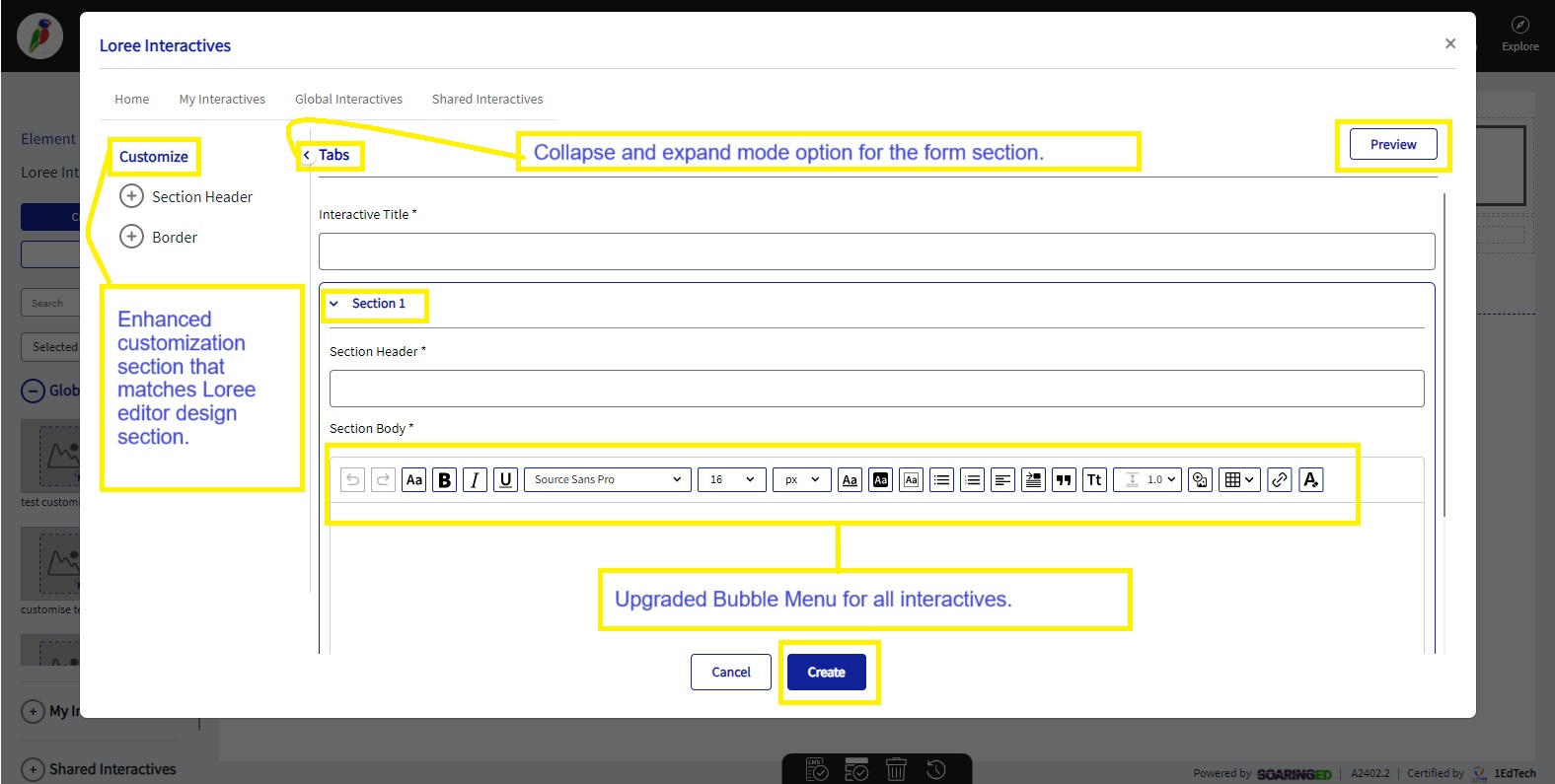Expand Shared Interactives in background sidebar

33,769
